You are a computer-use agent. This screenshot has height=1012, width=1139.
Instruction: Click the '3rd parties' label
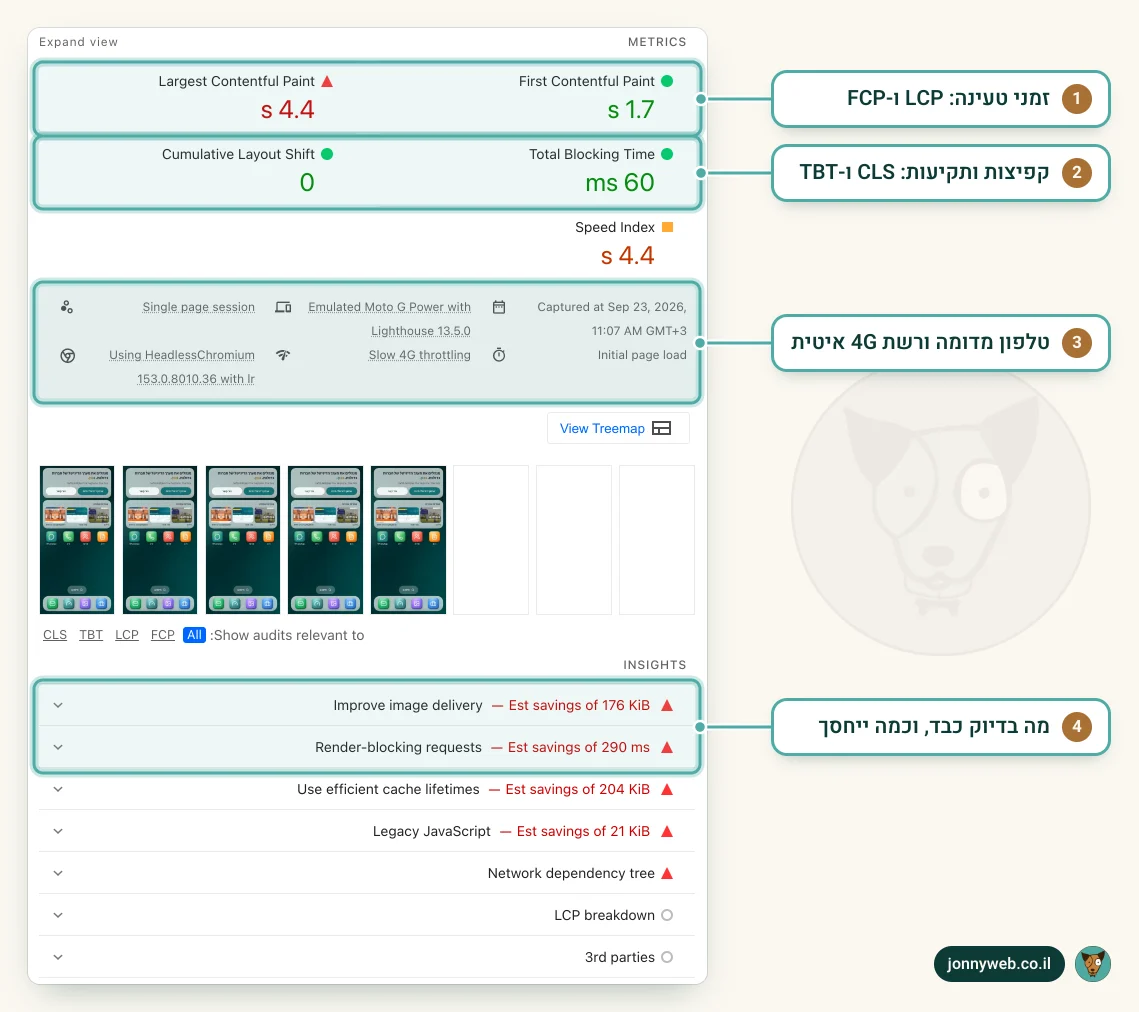pyautogui.click(x=620, y=958)
